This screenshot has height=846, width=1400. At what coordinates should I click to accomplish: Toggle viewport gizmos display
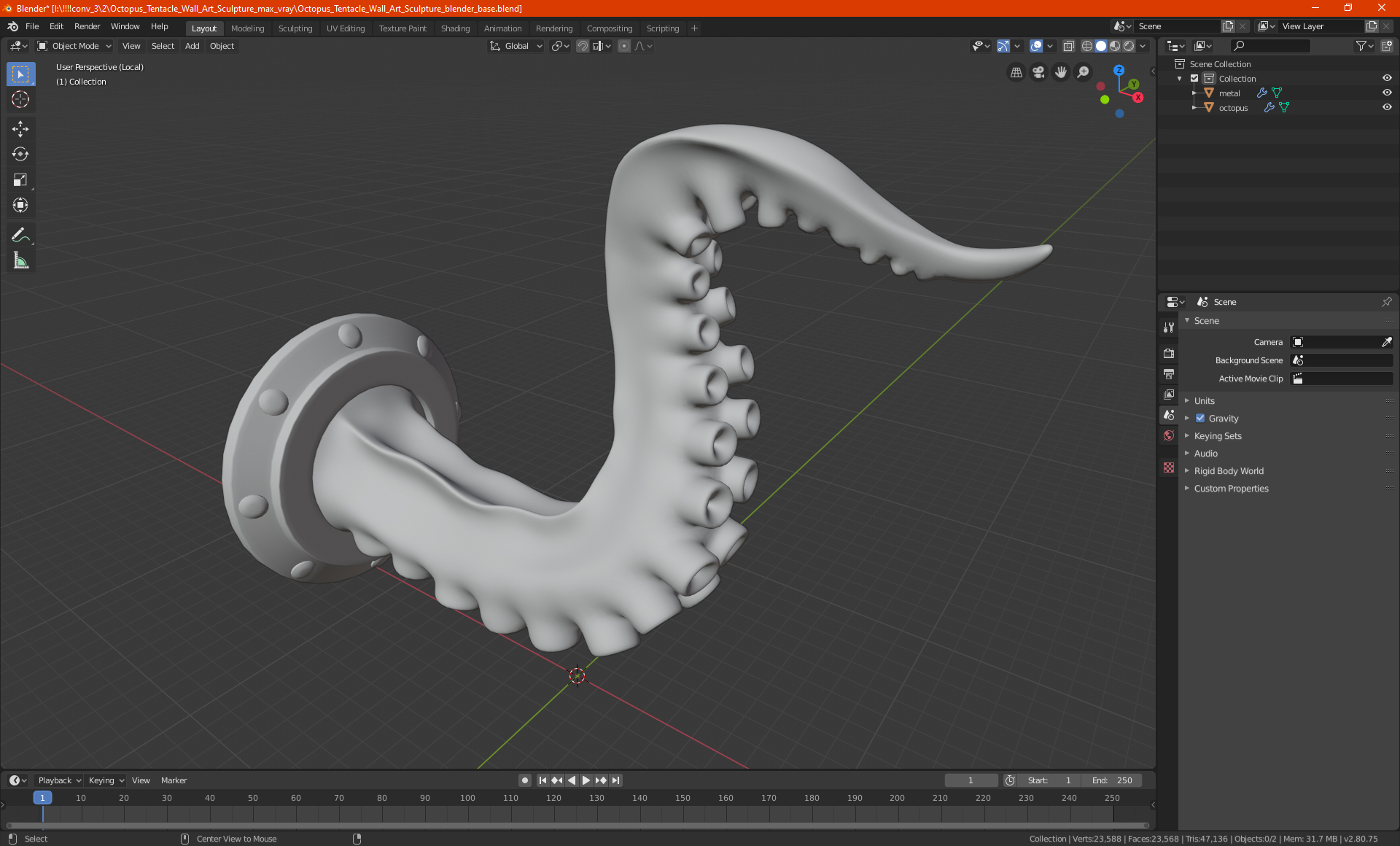(1003, 46)
